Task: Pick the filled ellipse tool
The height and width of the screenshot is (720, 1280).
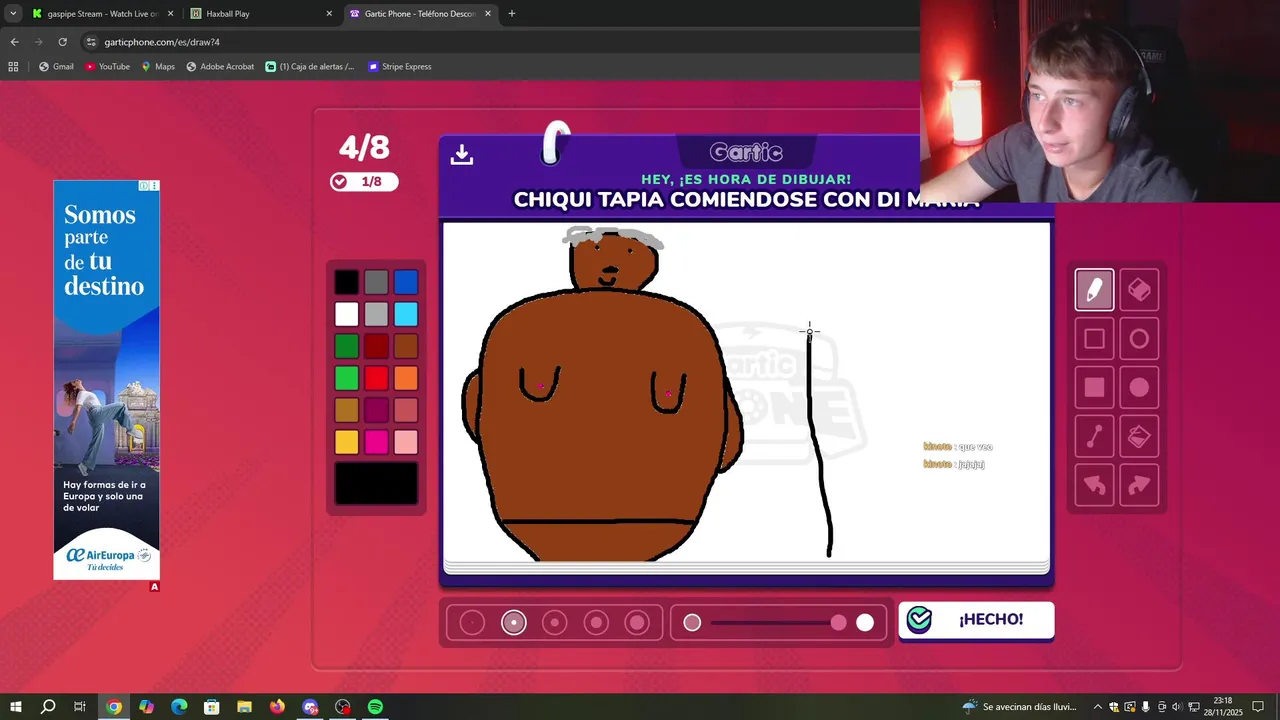Action: (x=1139, y=388)
